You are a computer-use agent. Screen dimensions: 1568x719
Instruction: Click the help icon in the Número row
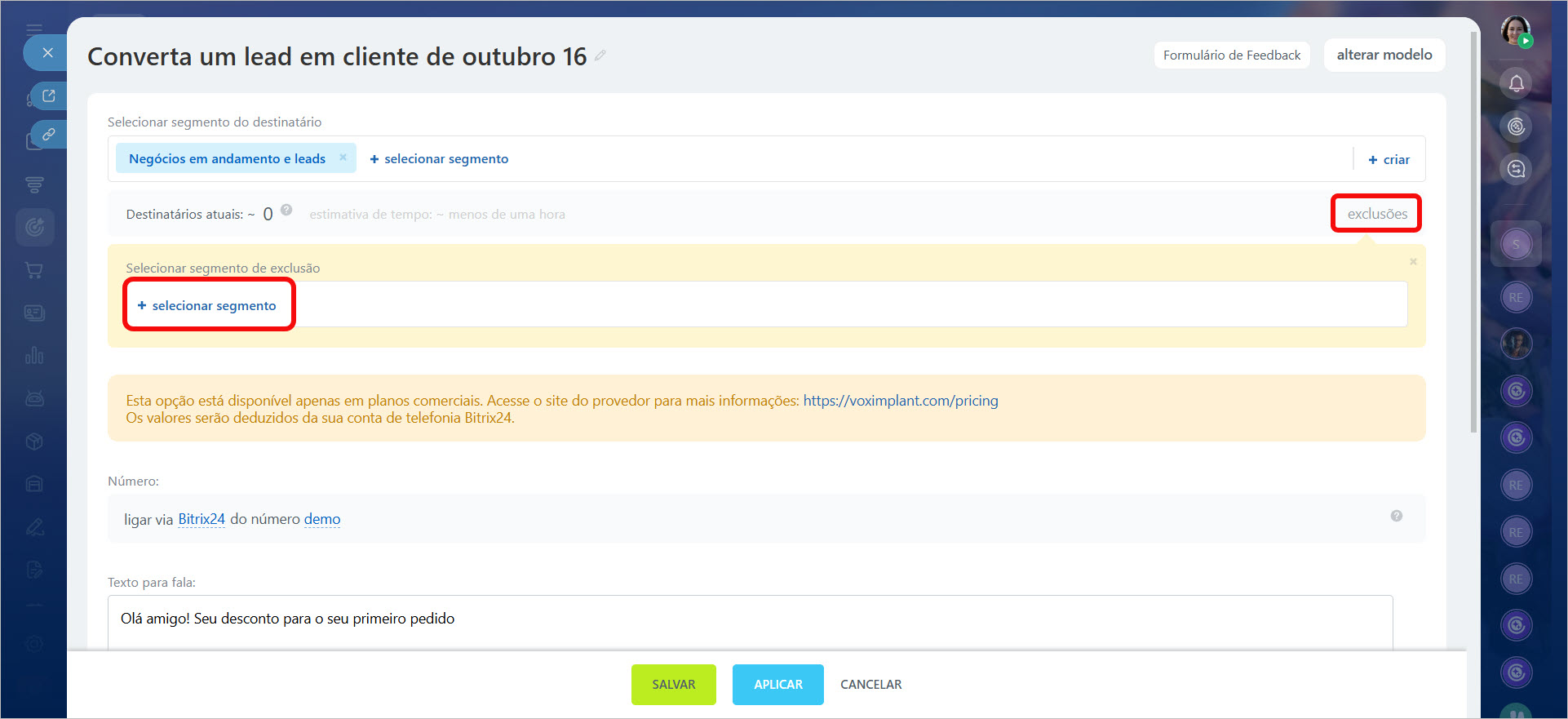[x=1396, y=516]
